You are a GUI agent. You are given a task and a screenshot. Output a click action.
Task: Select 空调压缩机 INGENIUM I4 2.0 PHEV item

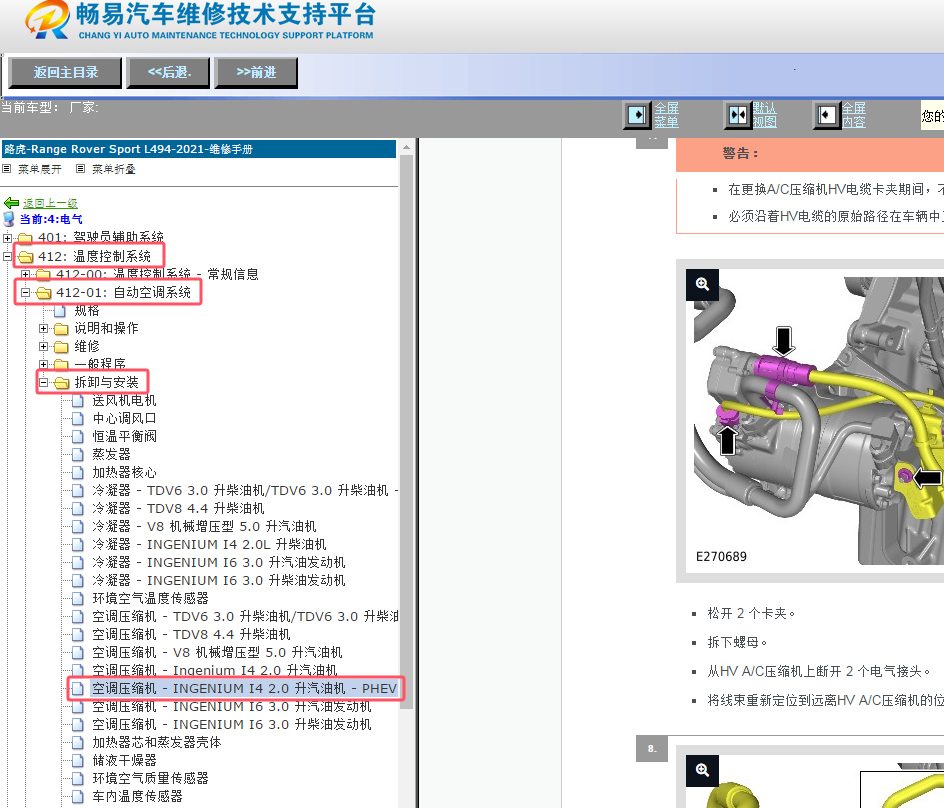[244, 689]
